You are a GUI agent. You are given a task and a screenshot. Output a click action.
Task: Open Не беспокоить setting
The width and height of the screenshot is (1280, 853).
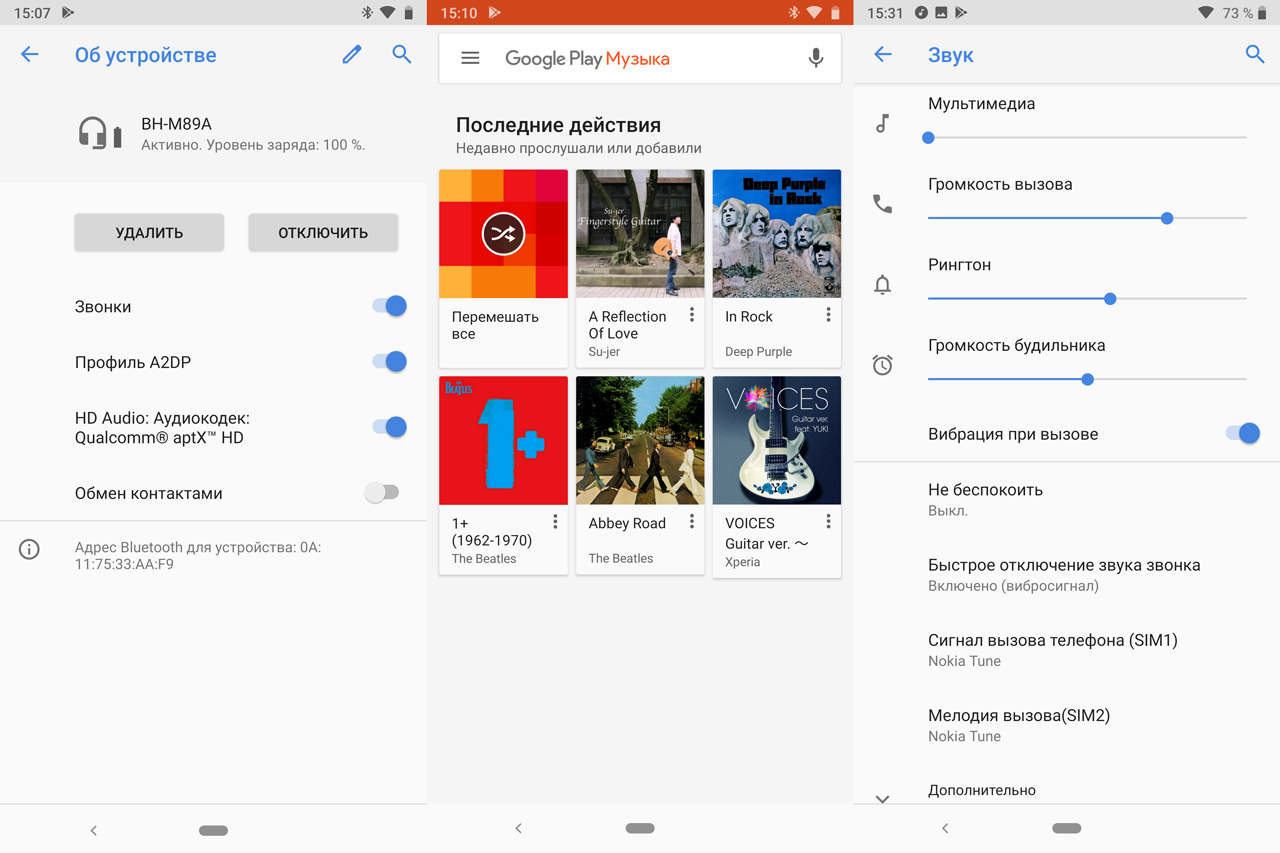pyautogui.click(x=1066, y=499)
